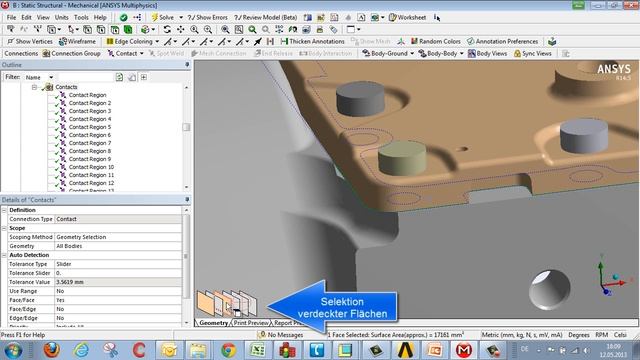Switch to the Print Preview tab
This screenshot has width=640, height=360.
[251, 322]
